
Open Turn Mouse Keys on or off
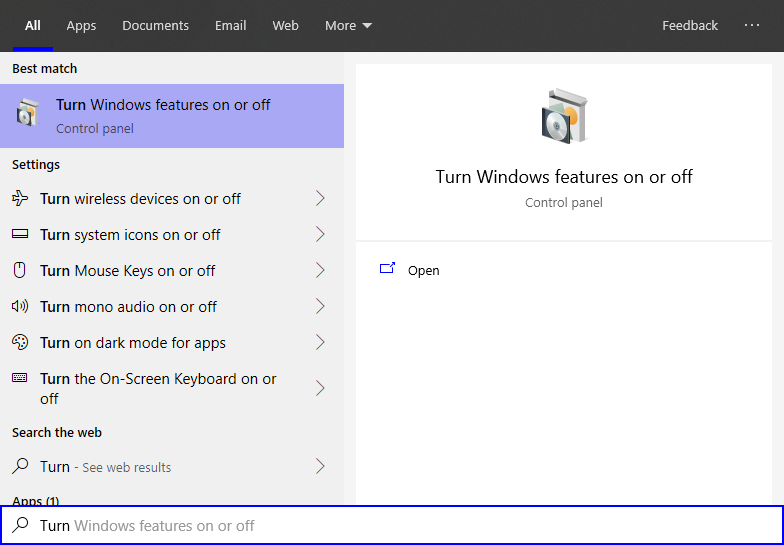pos(172,270)
